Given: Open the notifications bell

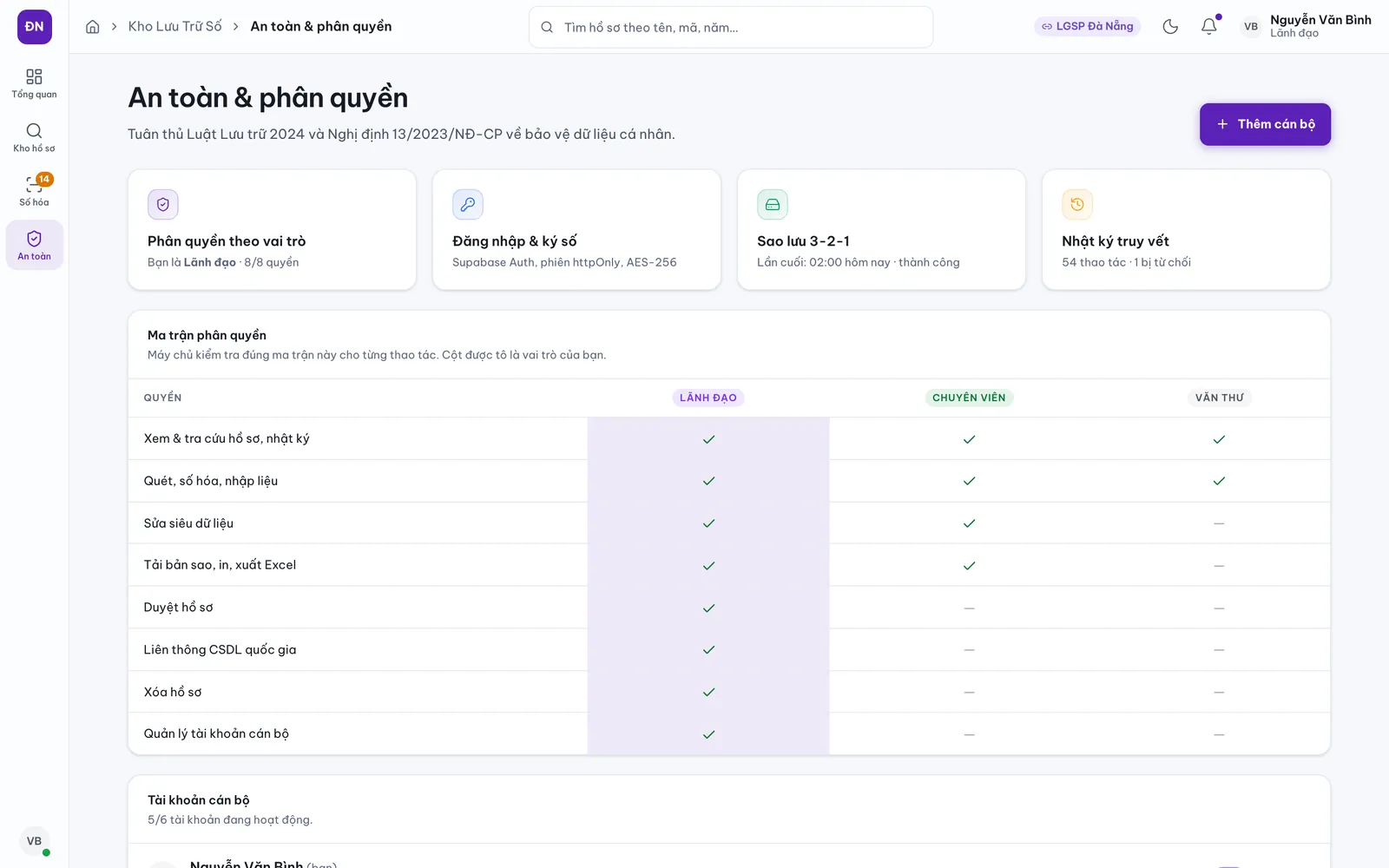Looking at the screenshot, I should (1208, 27).
